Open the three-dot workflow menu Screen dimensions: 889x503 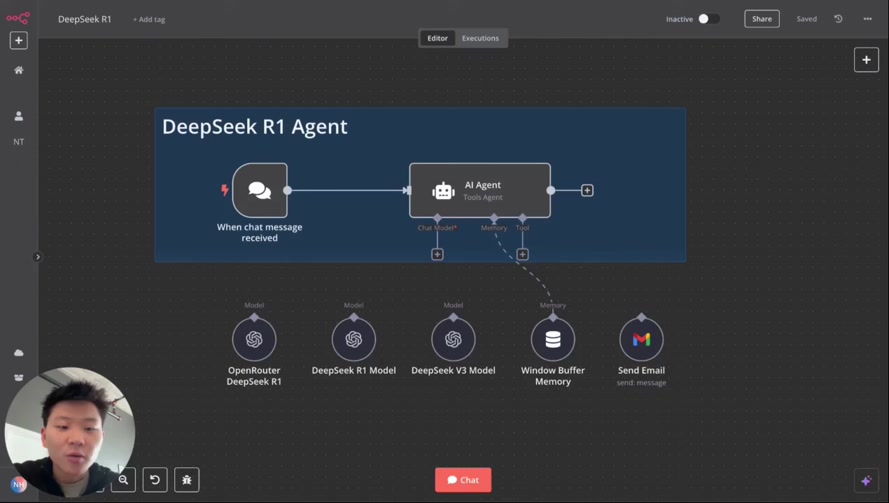pyautogui.click(x=867, y=19)
